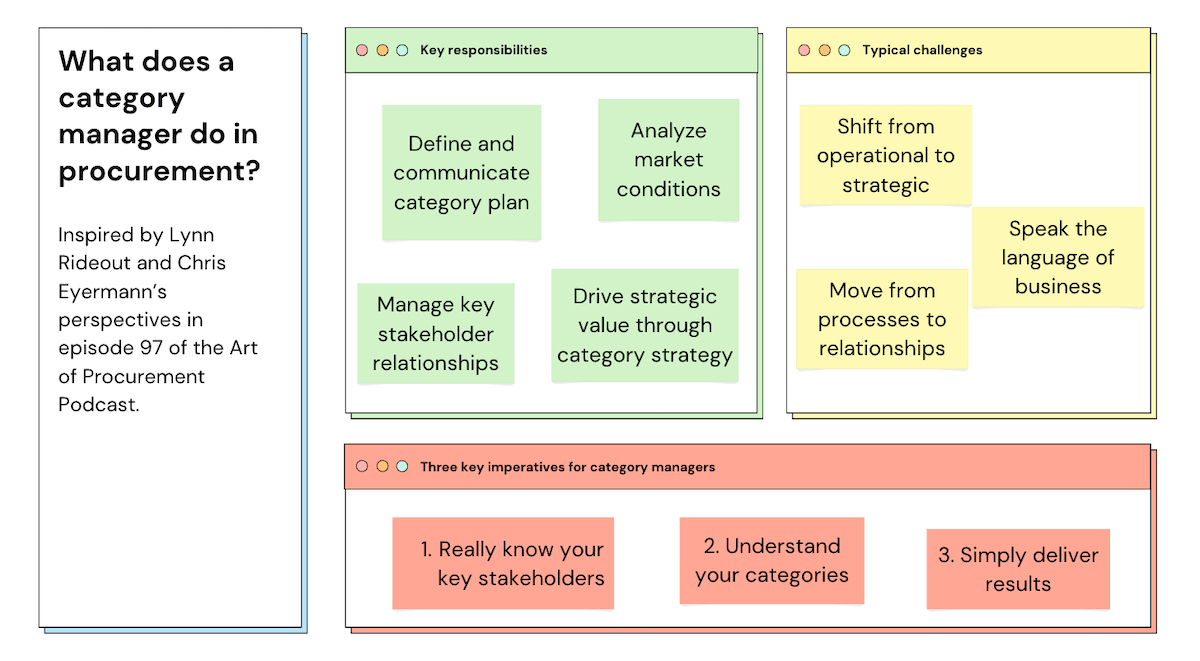Click the orange dot in Three key imperatives window
Screen dimensions: 1200x661
pyautogui.click(x=382, y=467)
